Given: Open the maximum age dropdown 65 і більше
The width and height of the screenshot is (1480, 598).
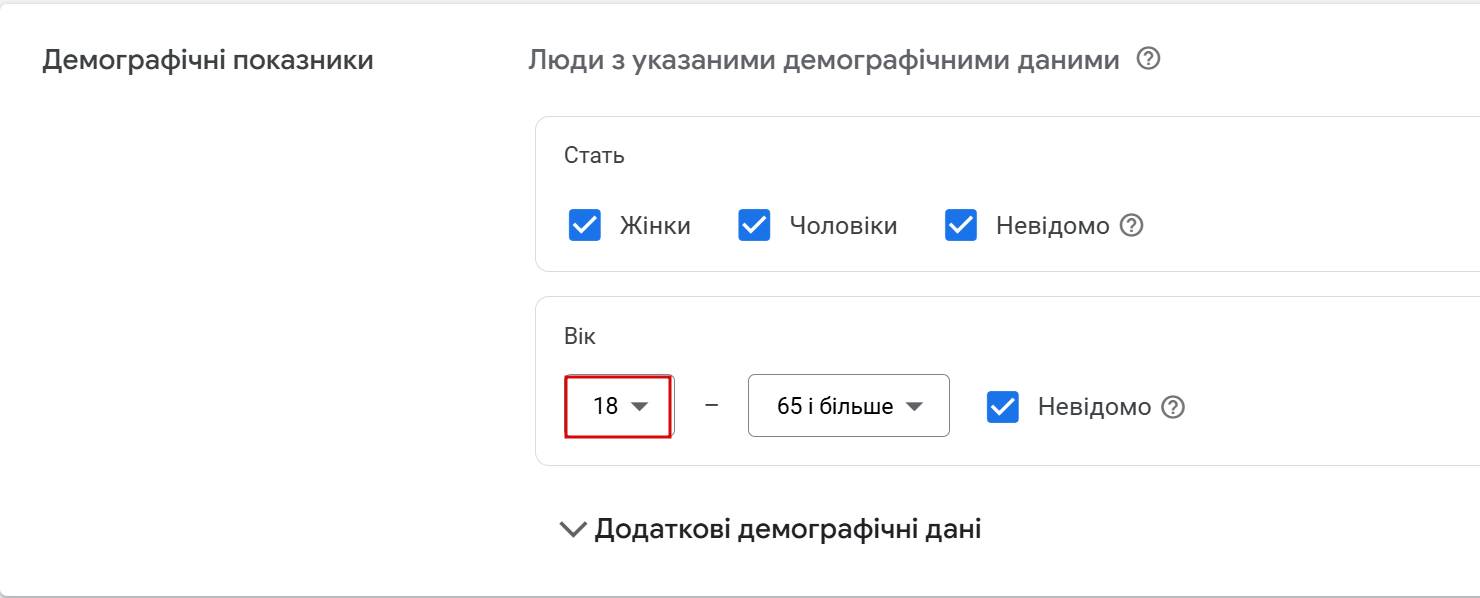Looking at the screenshot, I should tap(835, 407).
